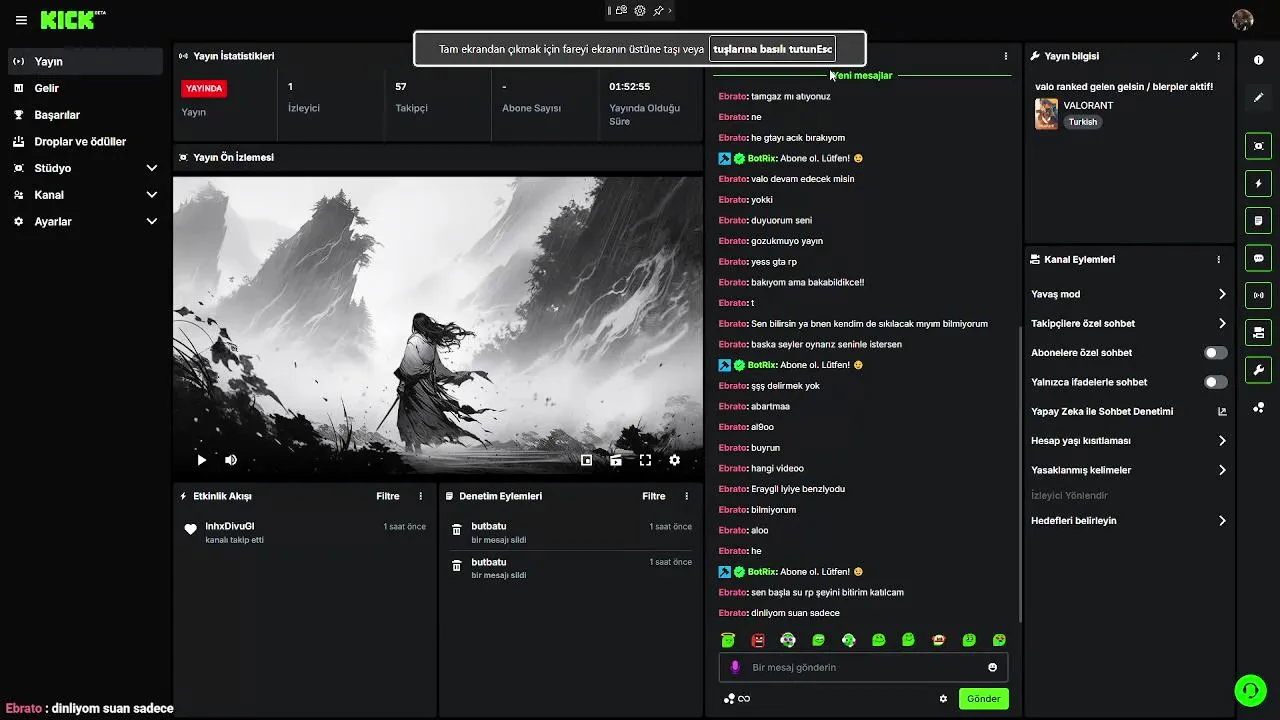Go to Başarılar in the sidebar
The image size is (1280, 720).
pos(85,115)
